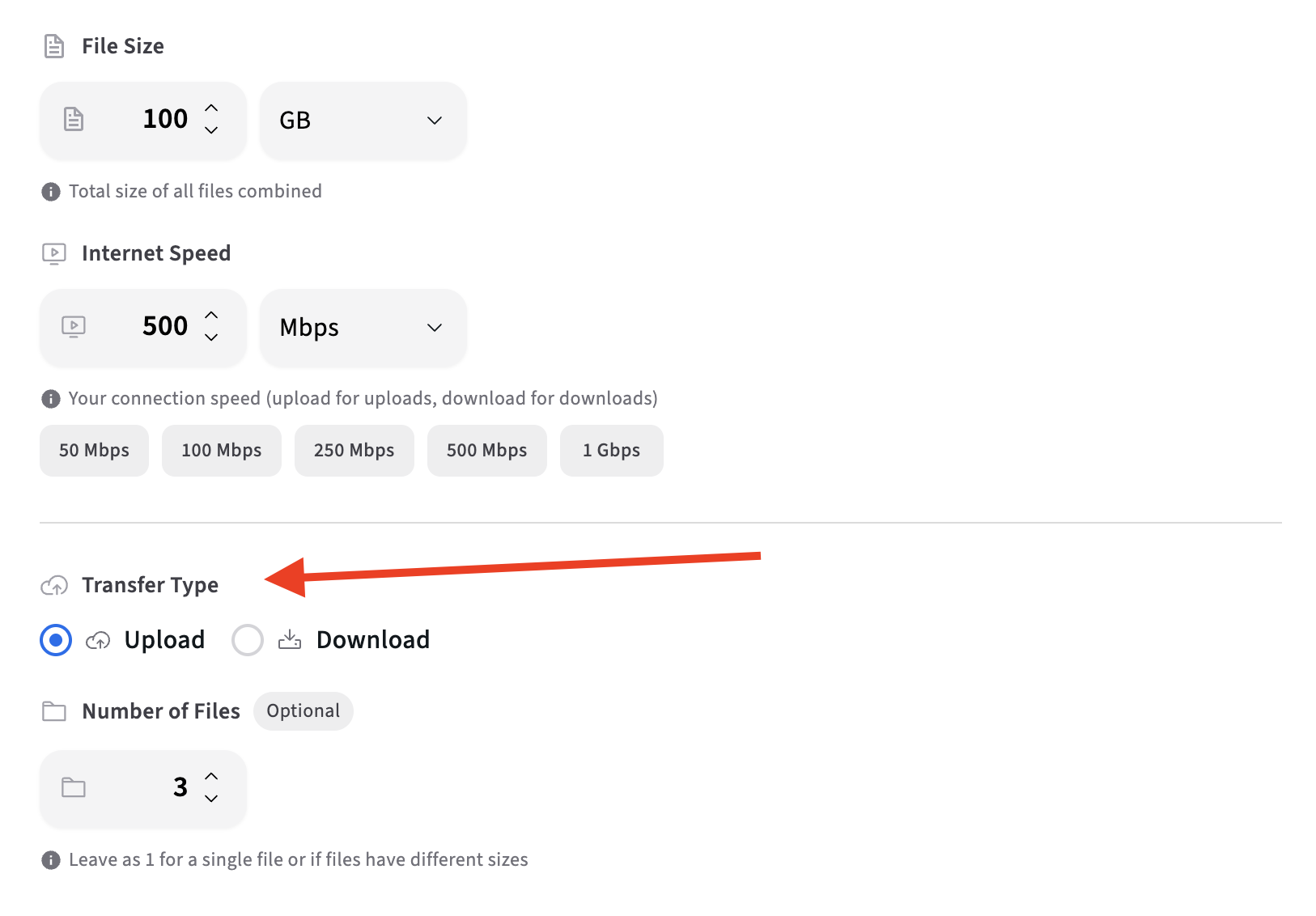Increase the file size using the up arrow
This screenshot has height=916, width=1316.
211,108
